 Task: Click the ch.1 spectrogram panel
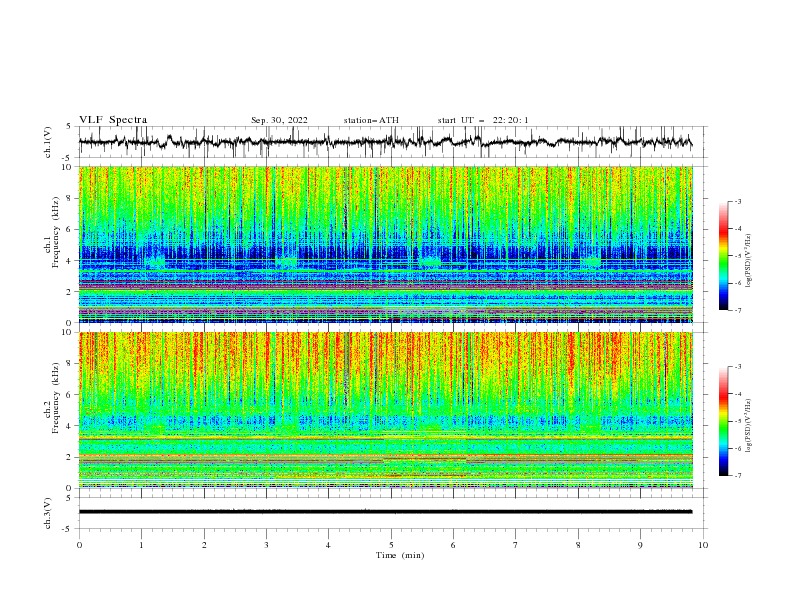click(385, 244)
